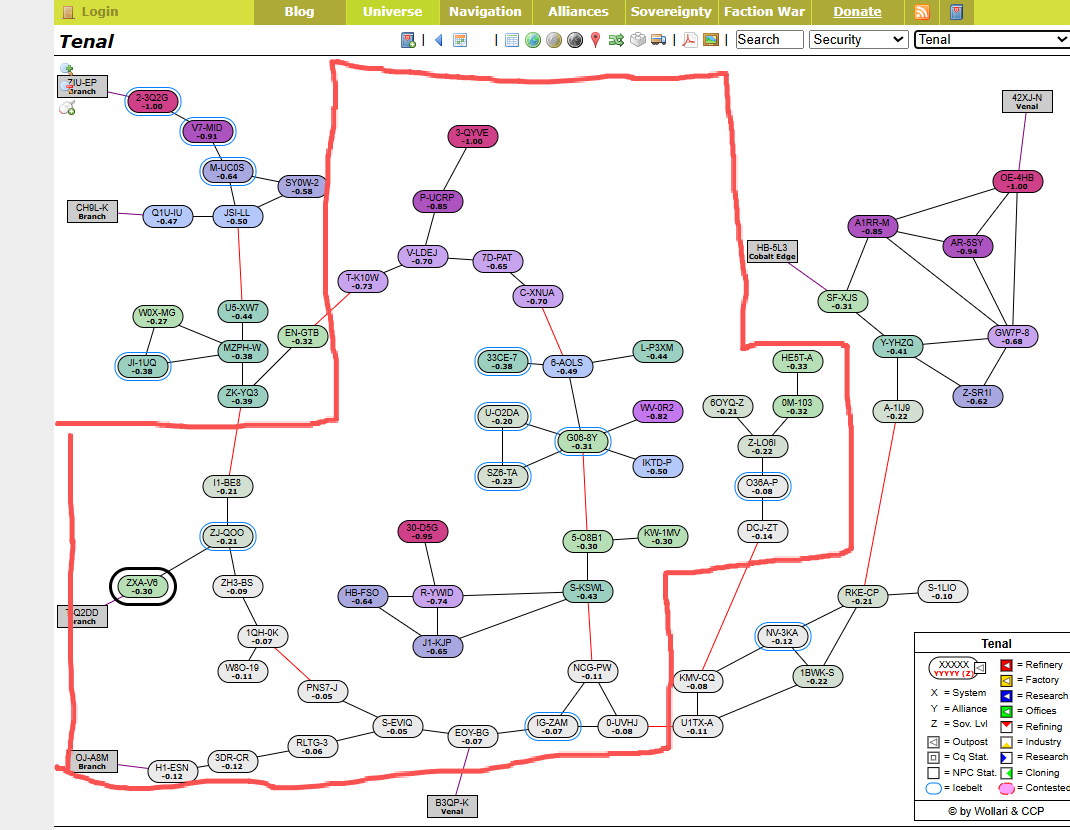The height and width of the screenshot is (830, 1070).
Task: Click the Donate link
Action: click(x=857, y=12)
